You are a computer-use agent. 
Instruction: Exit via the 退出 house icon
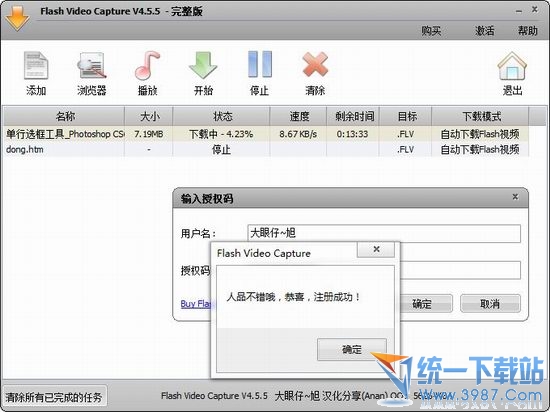[x=512, y=66]
